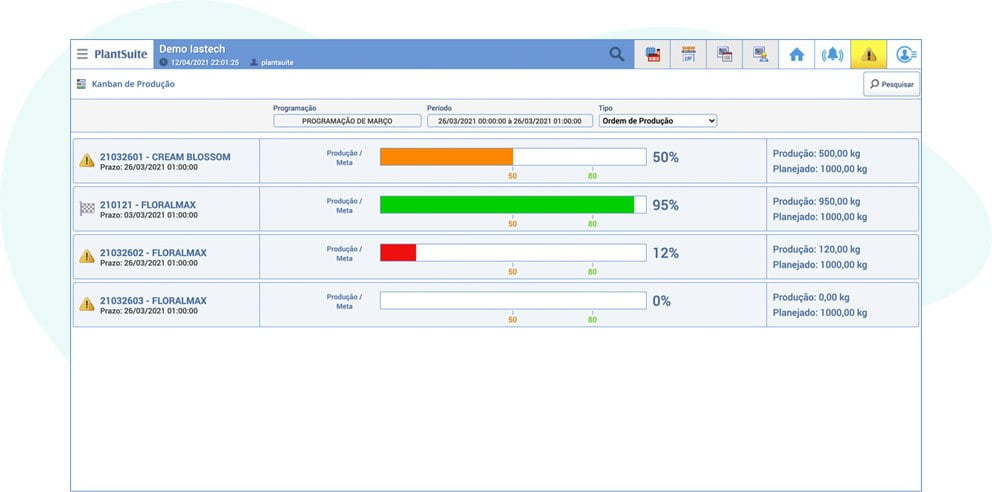This screenshot has height=492, width=992.
Task: Click warning icon of order 21032602
Action: point(87,256)
